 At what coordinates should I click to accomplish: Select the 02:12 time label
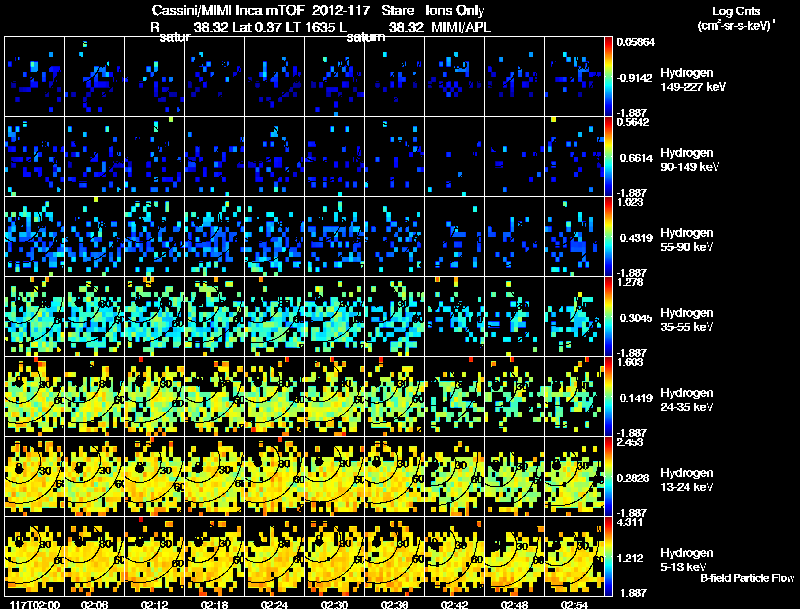154,604
